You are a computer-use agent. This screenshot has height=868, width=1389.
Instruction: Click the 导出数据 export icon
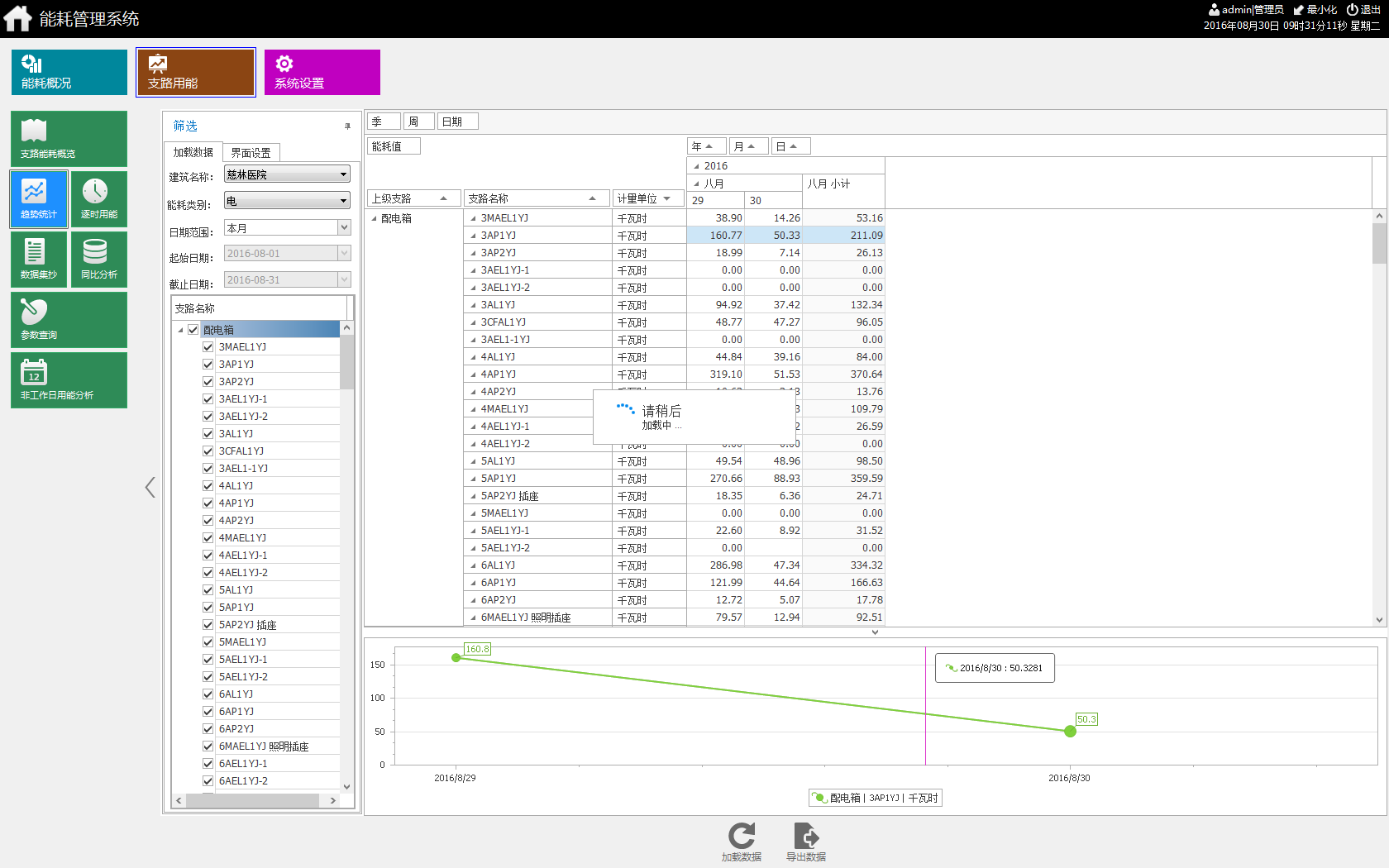point(805,842)
